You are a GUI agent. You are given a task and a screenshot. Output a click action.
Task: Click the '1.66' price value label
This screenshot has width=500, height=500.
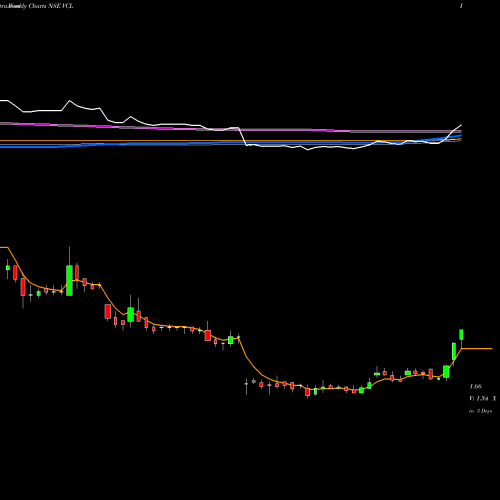pyautogui.click(x=476, y=387)
